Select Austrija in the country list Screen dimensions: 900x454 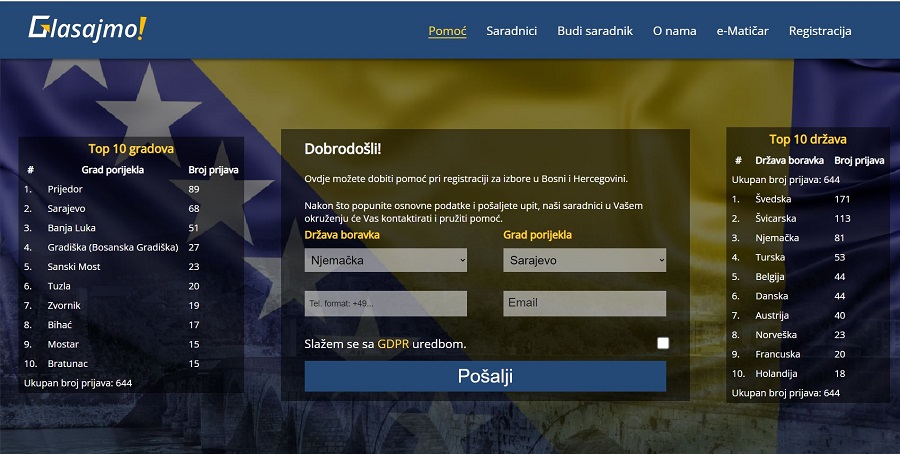[772, 316]
